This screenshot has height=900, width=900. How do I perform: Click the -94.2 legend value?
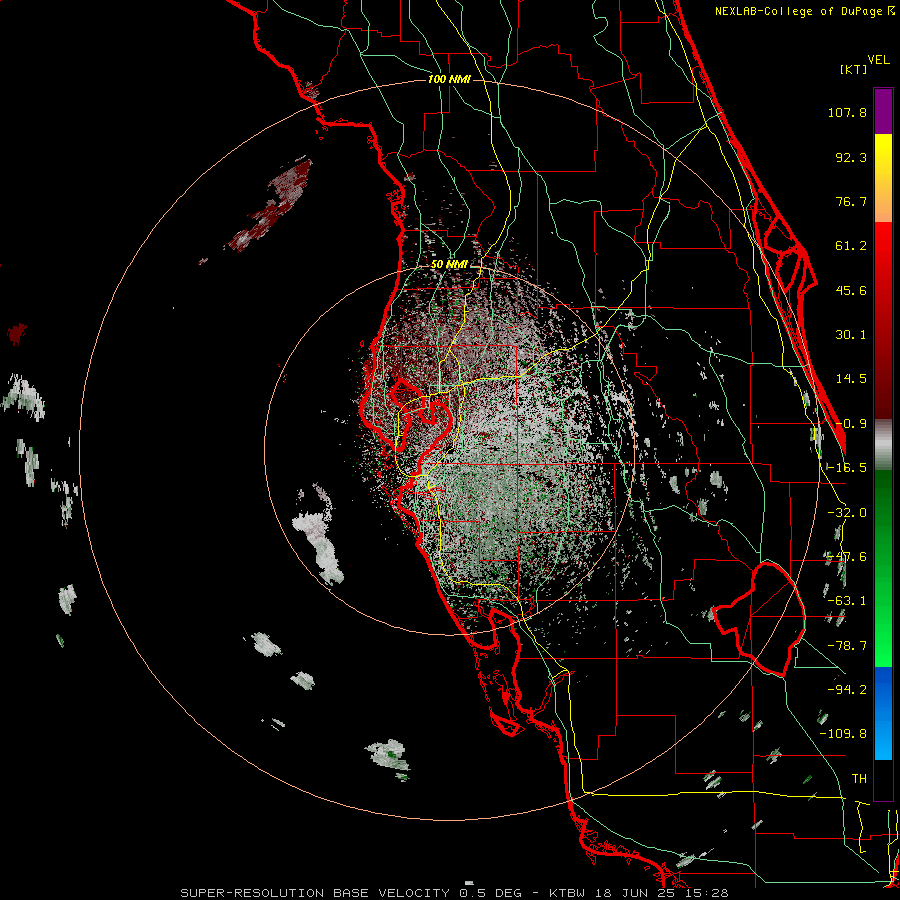pos(847,689)
